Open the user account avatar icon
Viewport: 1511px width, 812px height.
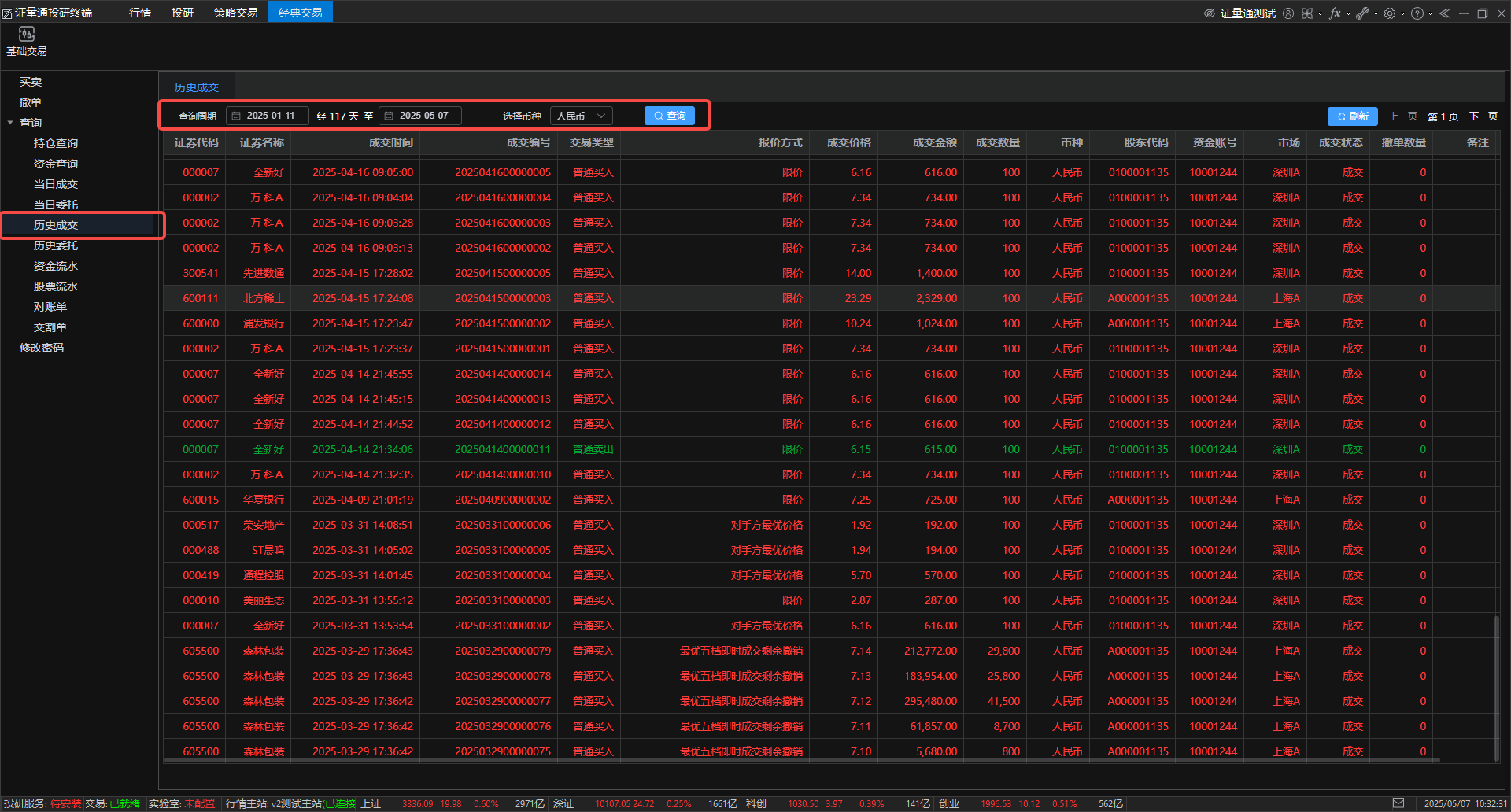pos(1288,13)
